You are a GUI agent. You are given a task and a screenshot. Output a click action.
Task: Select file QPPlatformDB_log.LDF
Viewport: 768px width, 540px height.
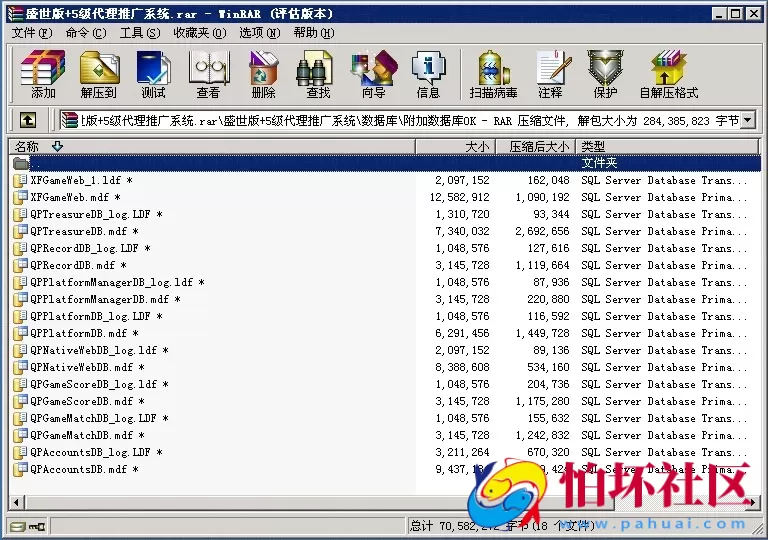[x=385, y=316]
